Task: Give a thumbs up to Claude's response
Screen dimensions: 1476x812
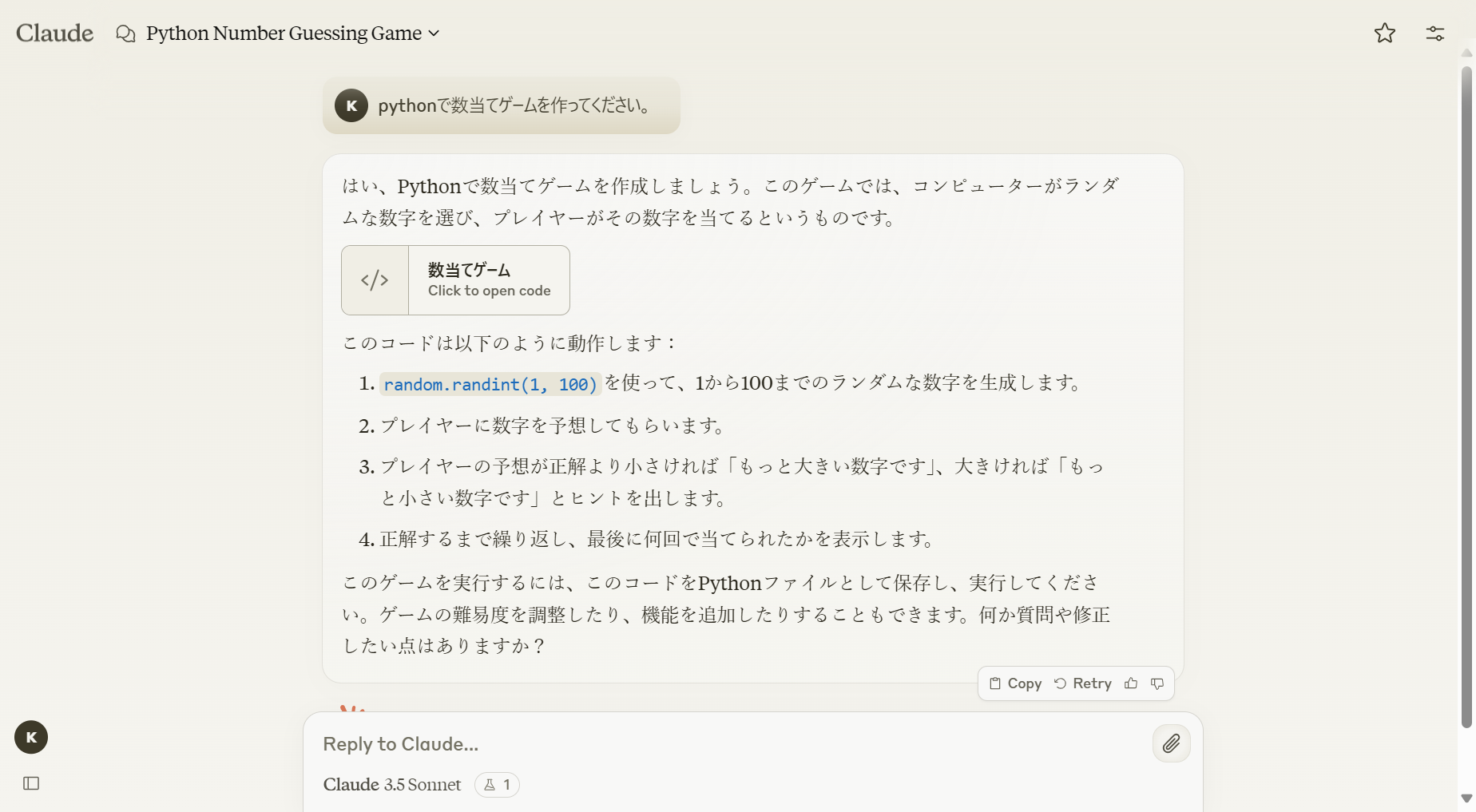Action: pyautogui.click(x=1131, y=683)
